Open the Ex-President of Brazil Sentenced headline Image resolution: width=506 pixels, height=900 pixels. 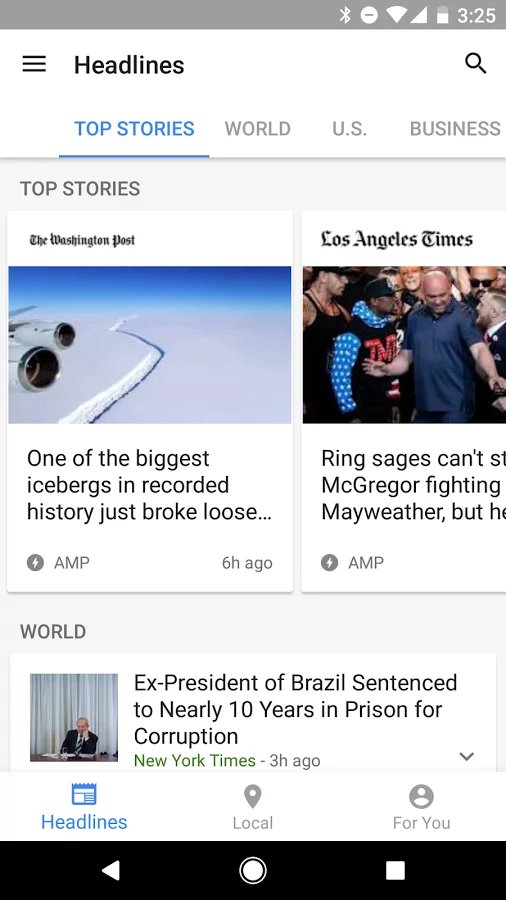point(295,709)
